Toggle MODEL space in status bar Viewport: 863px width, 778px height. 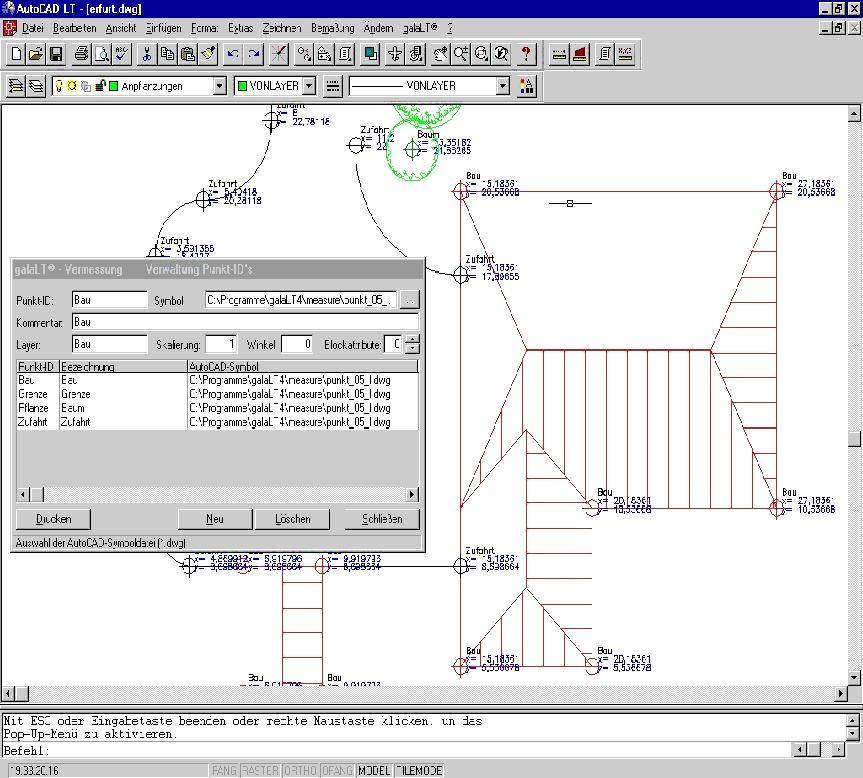pos(374,770)
